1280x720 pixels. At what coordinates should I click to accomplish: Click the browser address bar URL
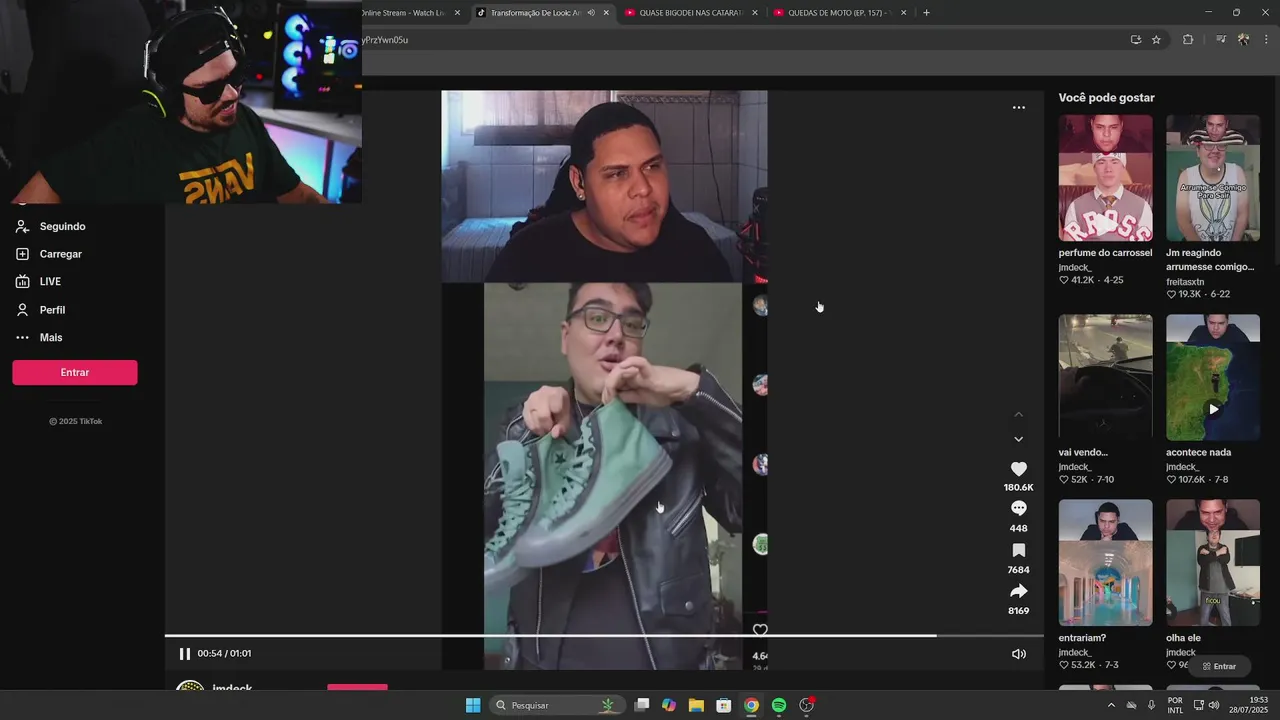385,40
